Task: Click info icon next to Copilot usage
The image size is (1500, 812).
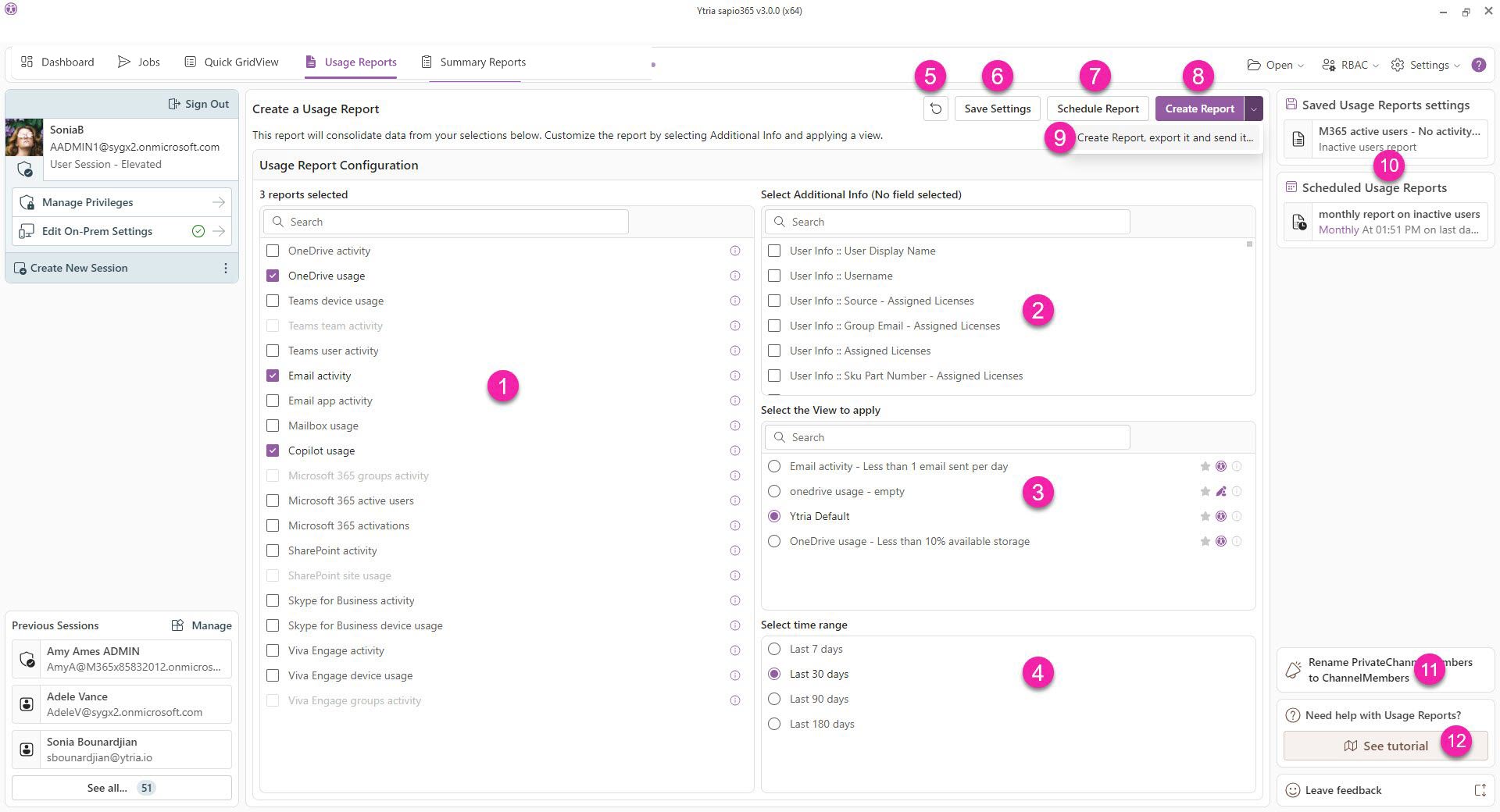Action: [734, 451]
